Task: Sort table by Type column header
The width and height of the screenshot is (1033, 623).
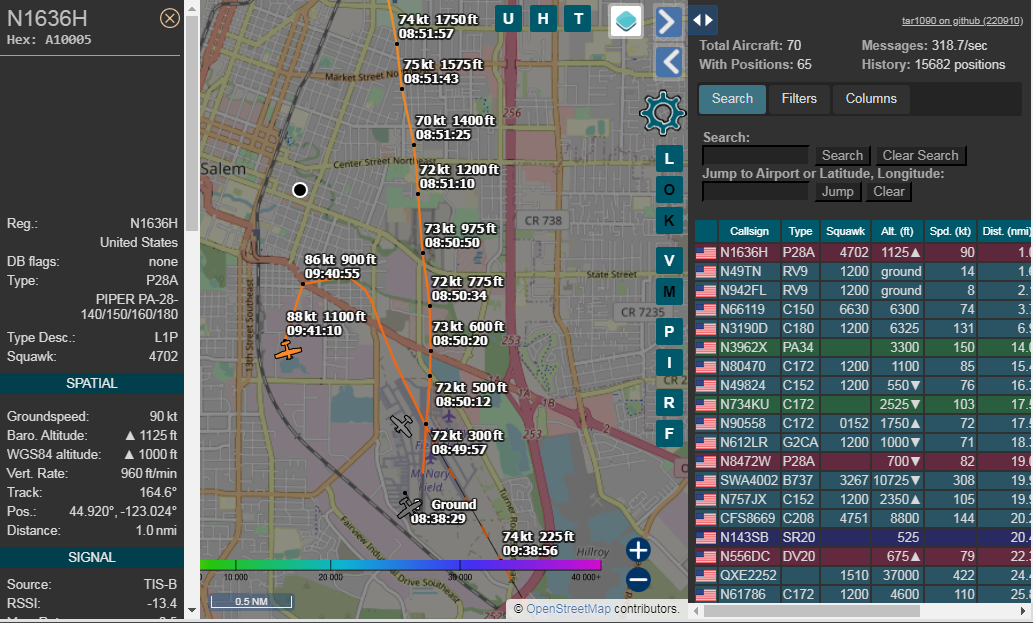Action: (800, 231)
